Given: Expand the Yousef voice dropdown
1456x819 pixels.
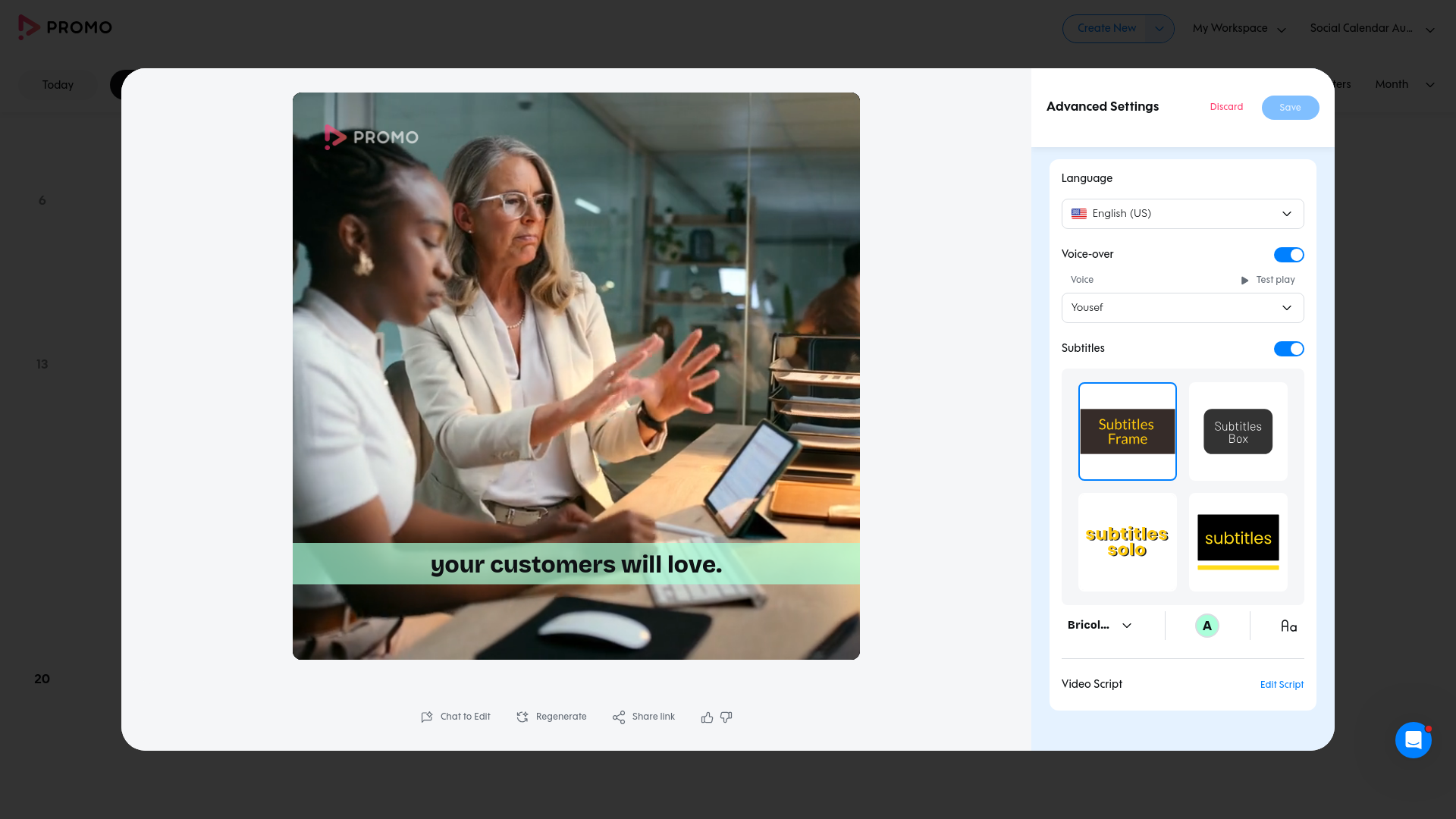Looking at the screenshot, I should [x=1182, y=308].
